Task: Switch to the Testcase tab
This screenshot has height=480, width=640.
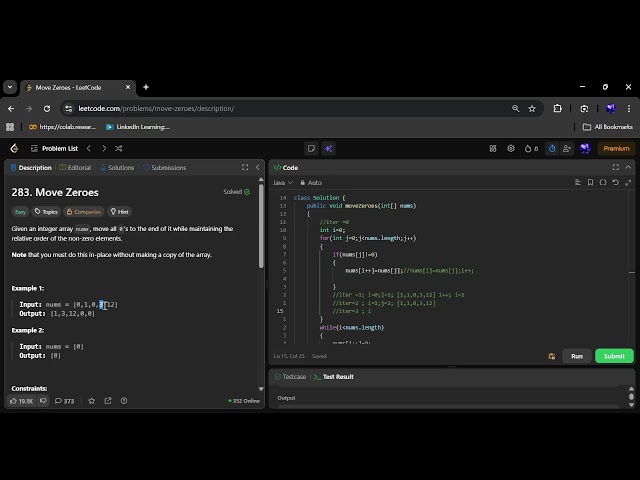Action: [x=290, y=377]
